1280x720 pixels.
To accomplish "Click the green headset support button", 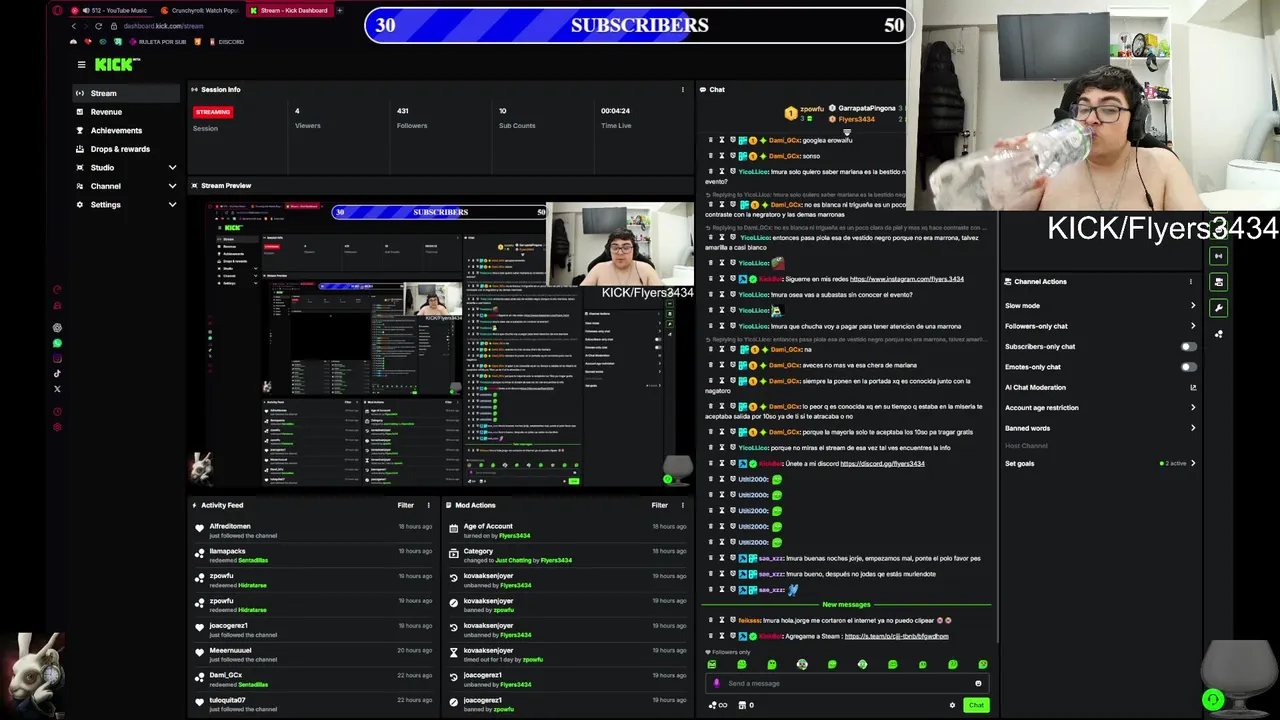I will [x=1213, y=700].
